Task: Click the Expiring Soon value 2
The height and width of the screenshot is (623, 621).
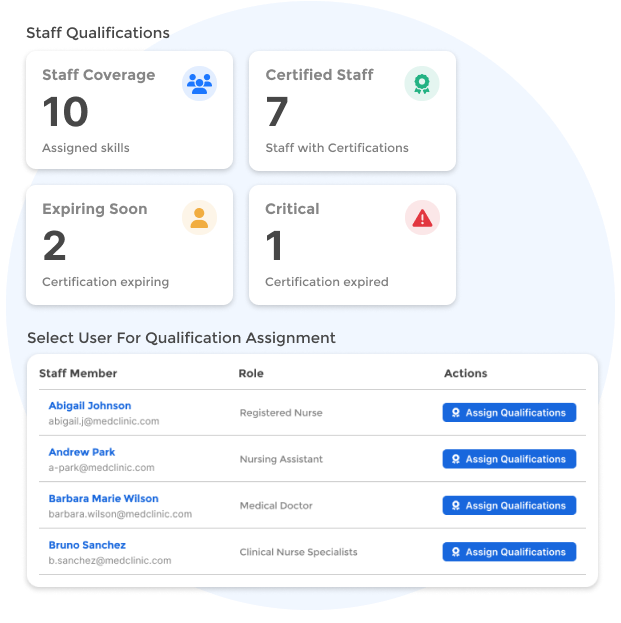Action: (x=54, y=246)
